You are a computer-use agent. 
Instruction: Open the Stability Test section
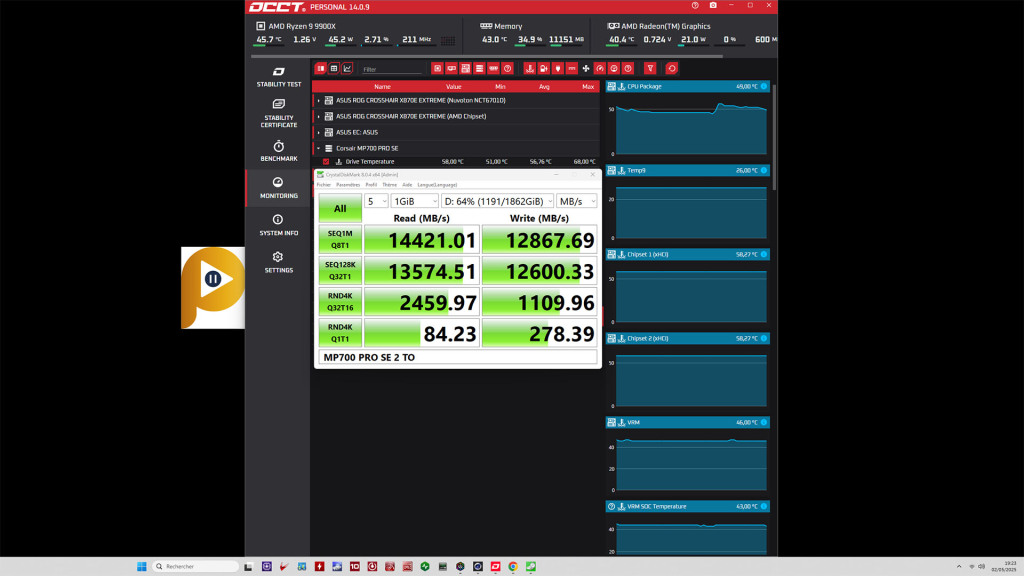[278, 76]
